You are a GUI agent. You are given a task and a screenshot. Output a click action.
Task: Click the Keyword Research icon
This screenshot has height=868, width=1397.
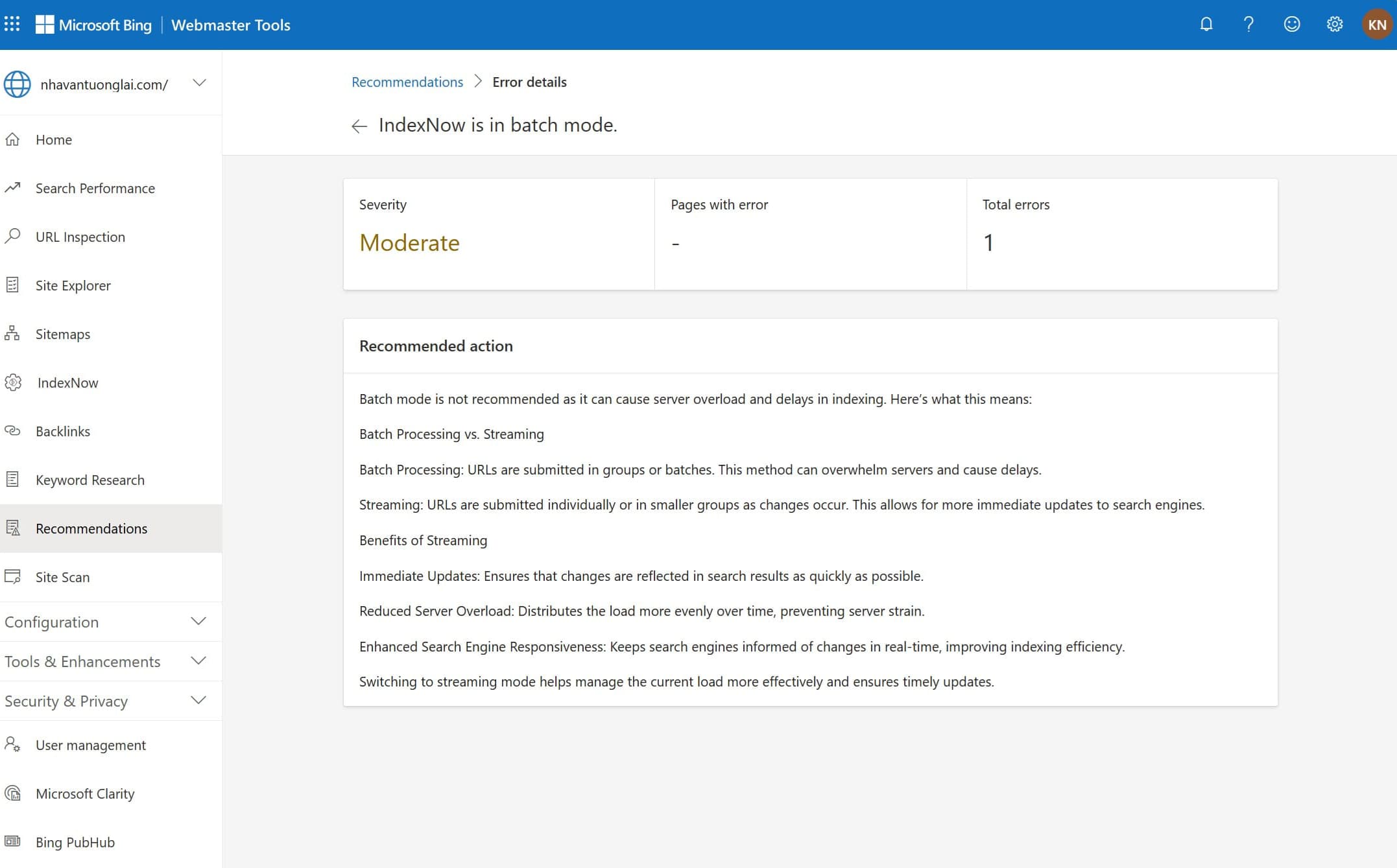click(12, 479)
